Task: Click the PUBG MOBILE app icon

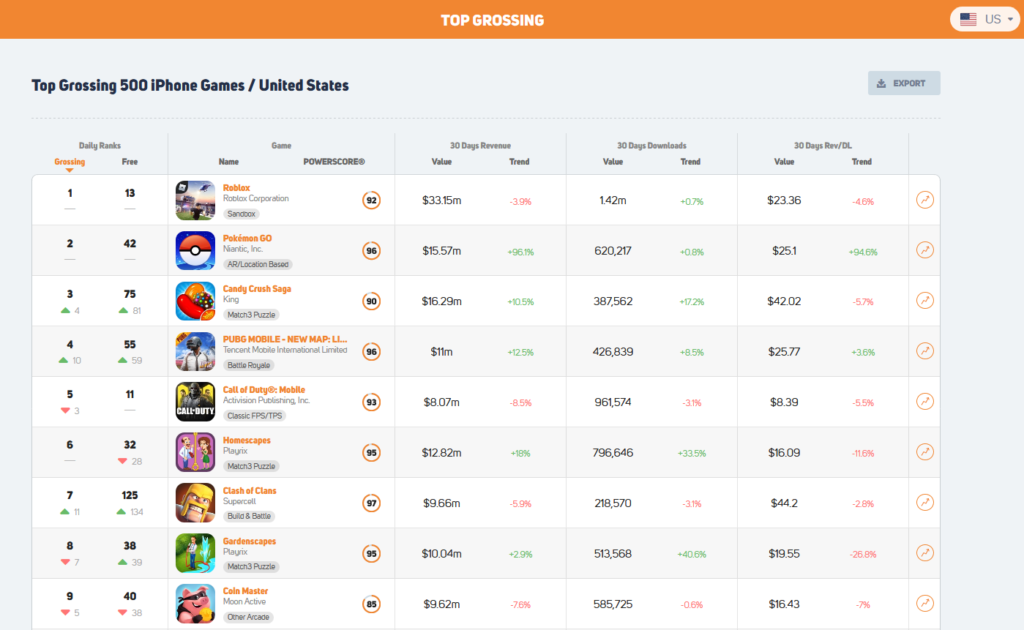Action: pos(195,351)
